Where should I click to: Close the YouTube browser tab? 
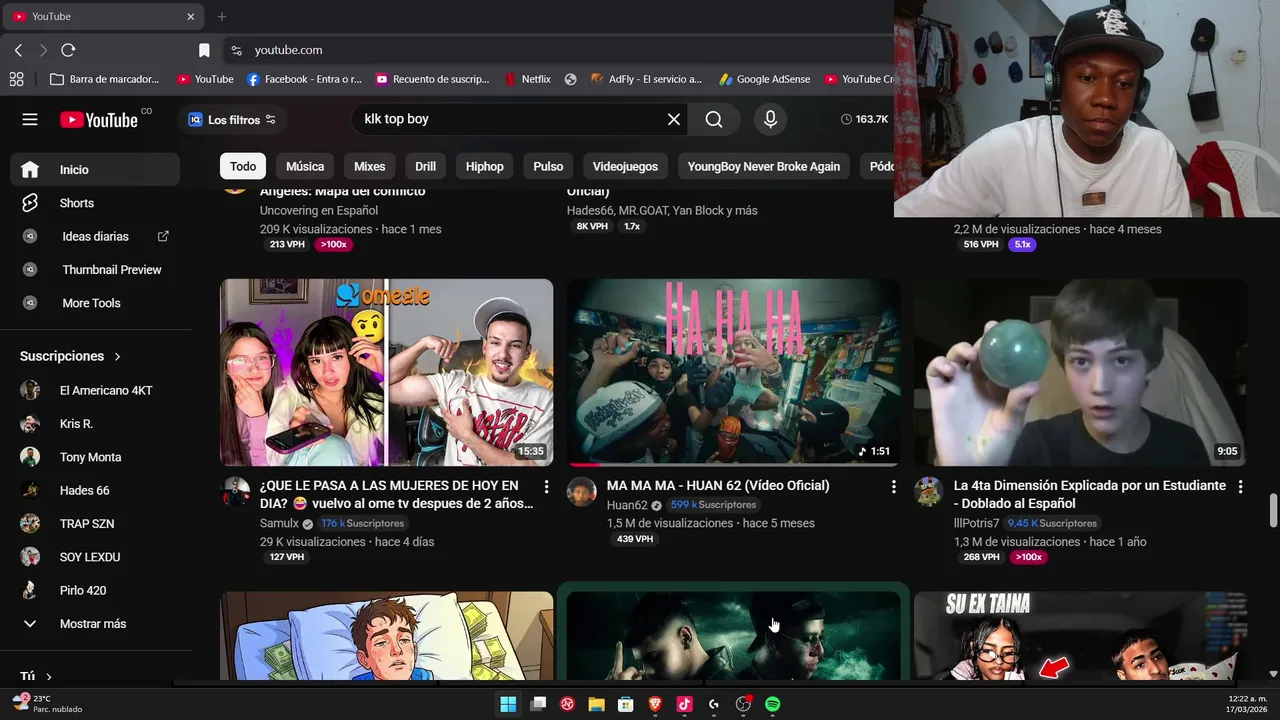pyautogui.click(x=191, y=16)
